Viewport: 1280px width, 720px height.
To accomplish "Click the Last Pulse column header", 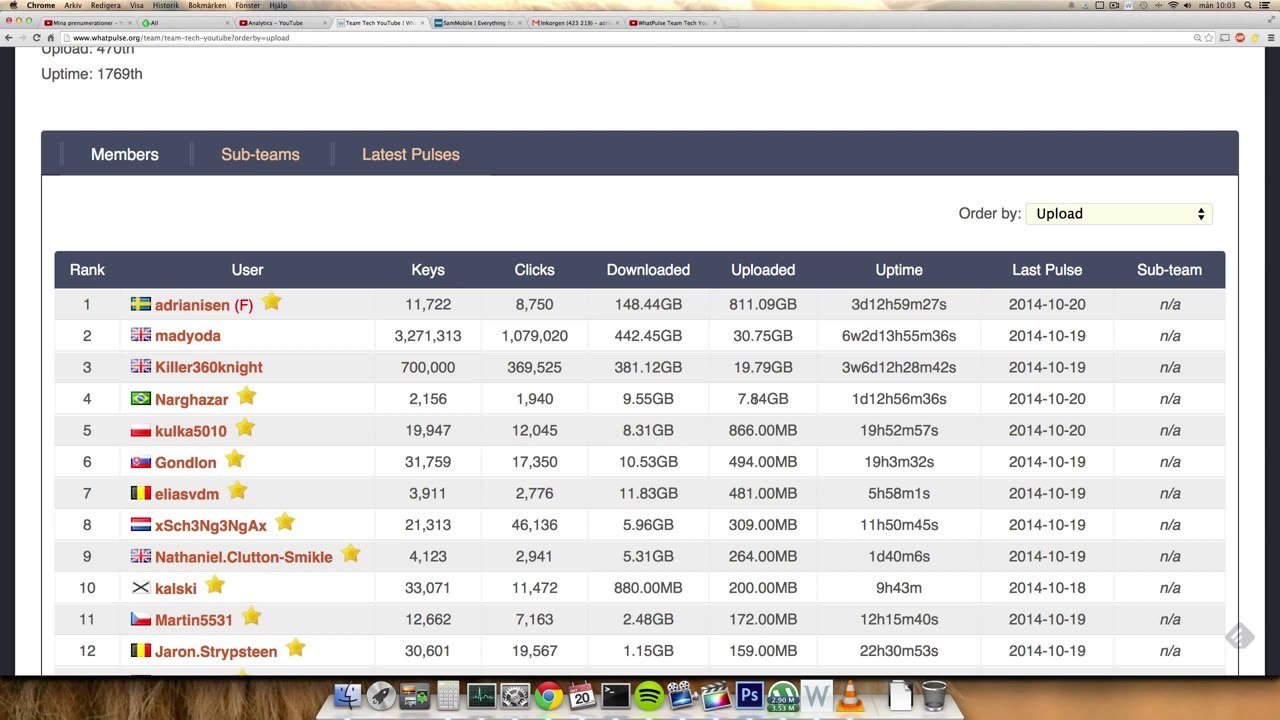I will [1047, 270].
